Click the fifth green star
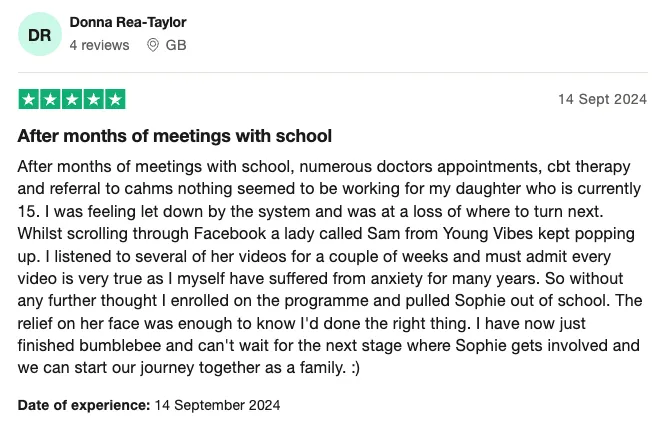This screenshot has width=662, height=427. click(x=115, y=99)
